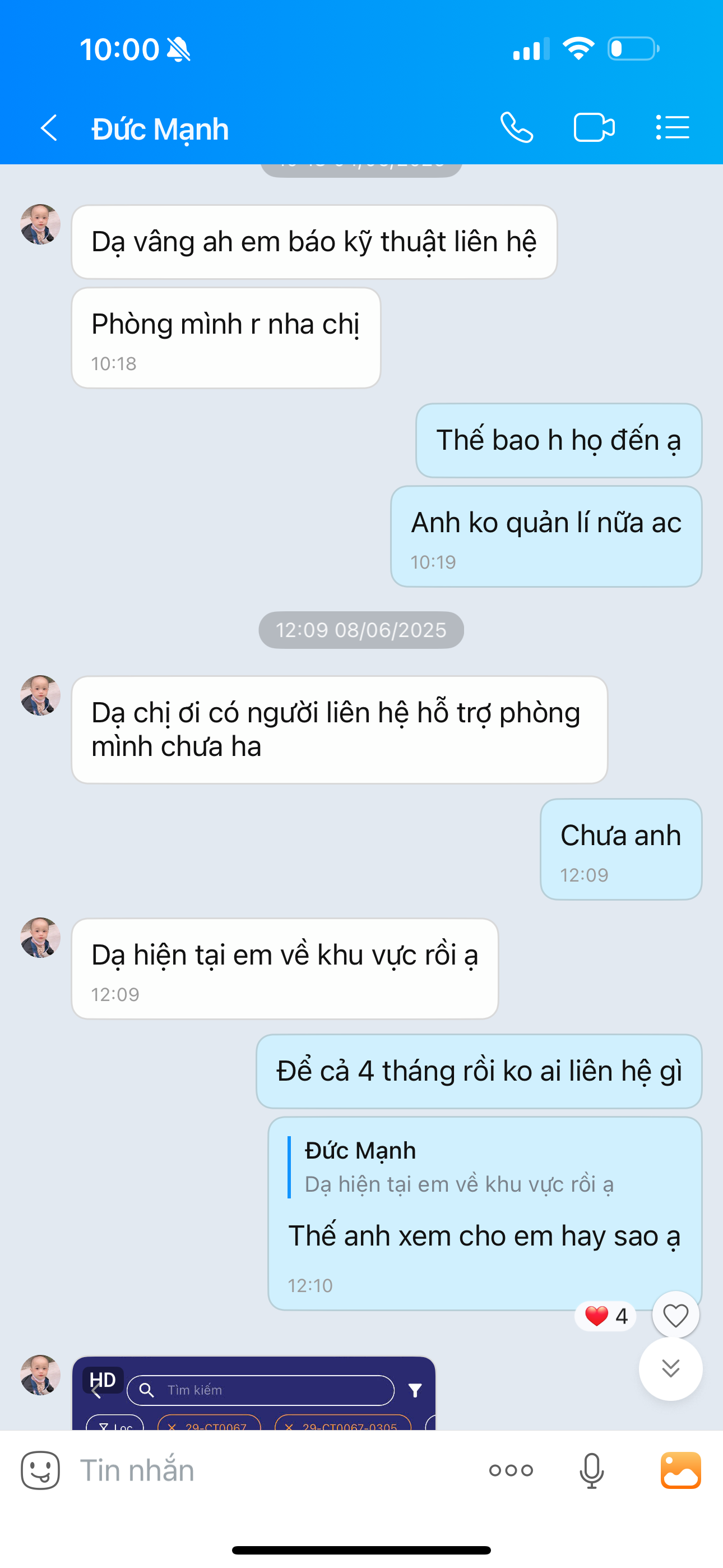Select message 'Phòng mình r nha chị'

(226, 338)
